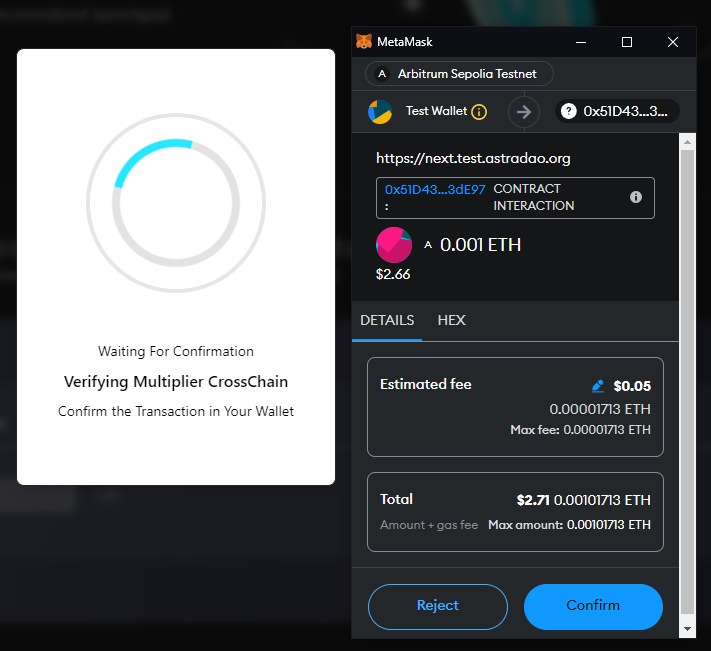Click the $2.71 total amount text
The width and height of the screenshot is (711, 651).
pos(533,500)
